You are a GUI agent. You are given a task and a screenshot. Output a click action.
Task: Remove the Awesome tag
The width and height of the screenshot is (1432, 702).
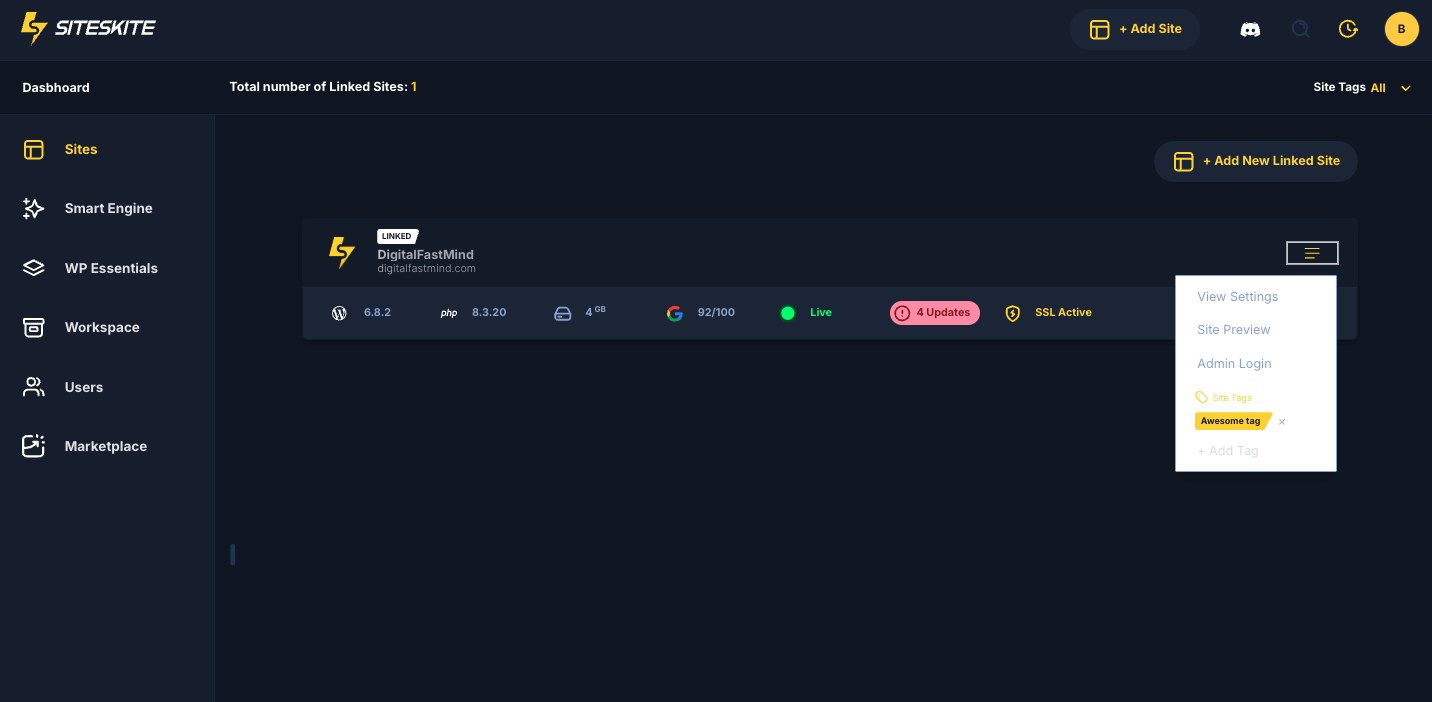(1282, 422)
